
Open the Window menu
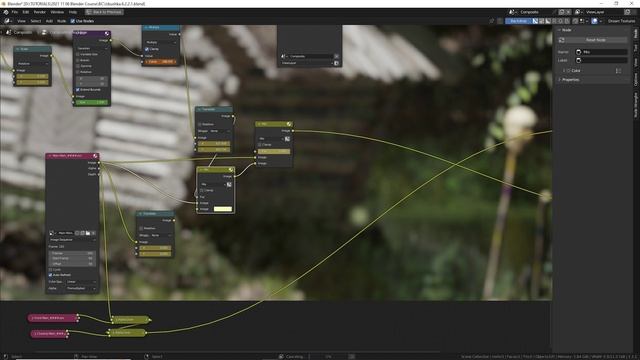(x=57, y=12)
